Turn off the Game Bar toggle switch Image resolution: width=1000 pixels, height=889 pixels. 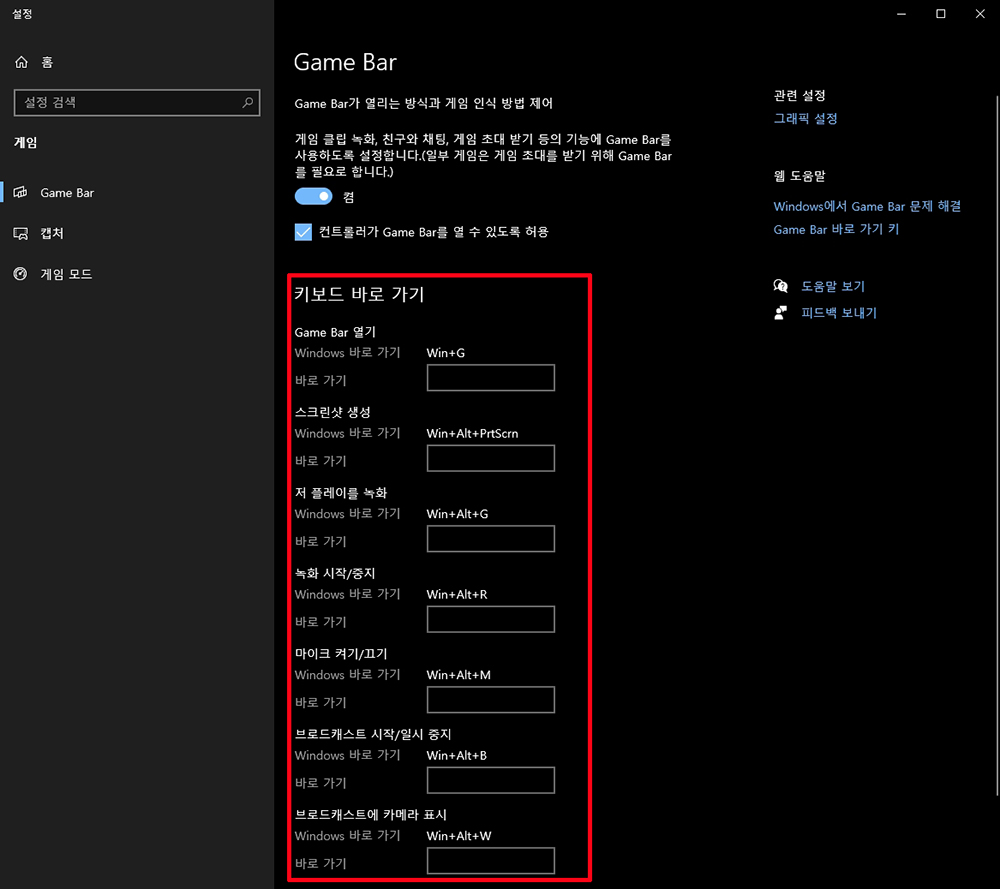coord(313,196)
